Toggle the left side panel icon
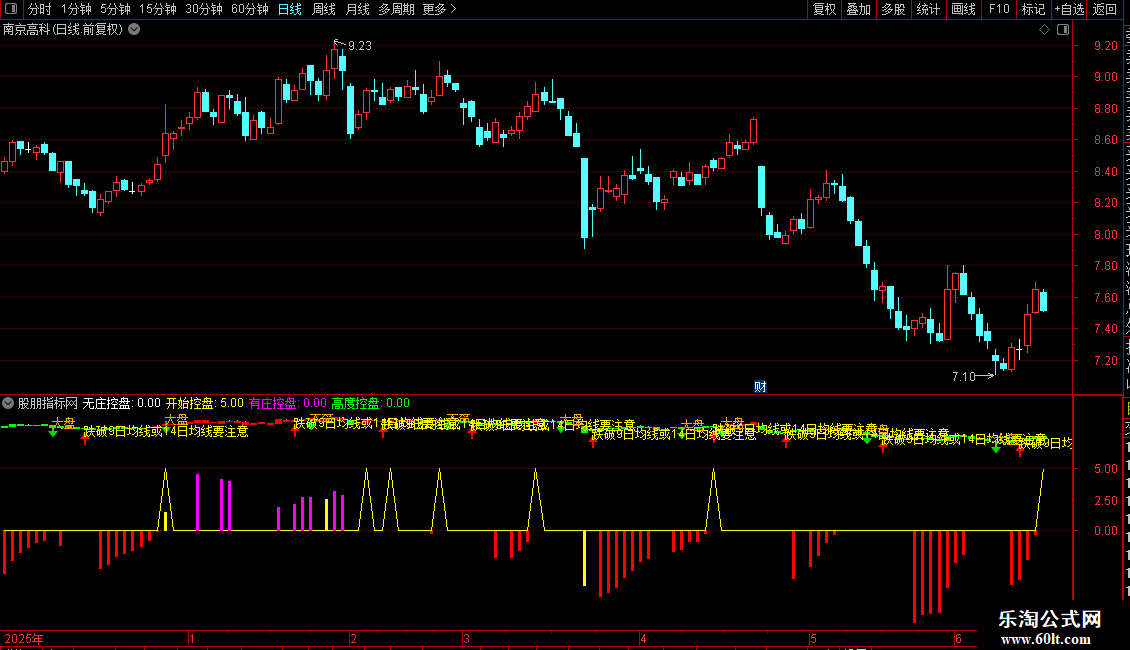The width and height of the screenshot is (1130, 650). click(11, 9)
